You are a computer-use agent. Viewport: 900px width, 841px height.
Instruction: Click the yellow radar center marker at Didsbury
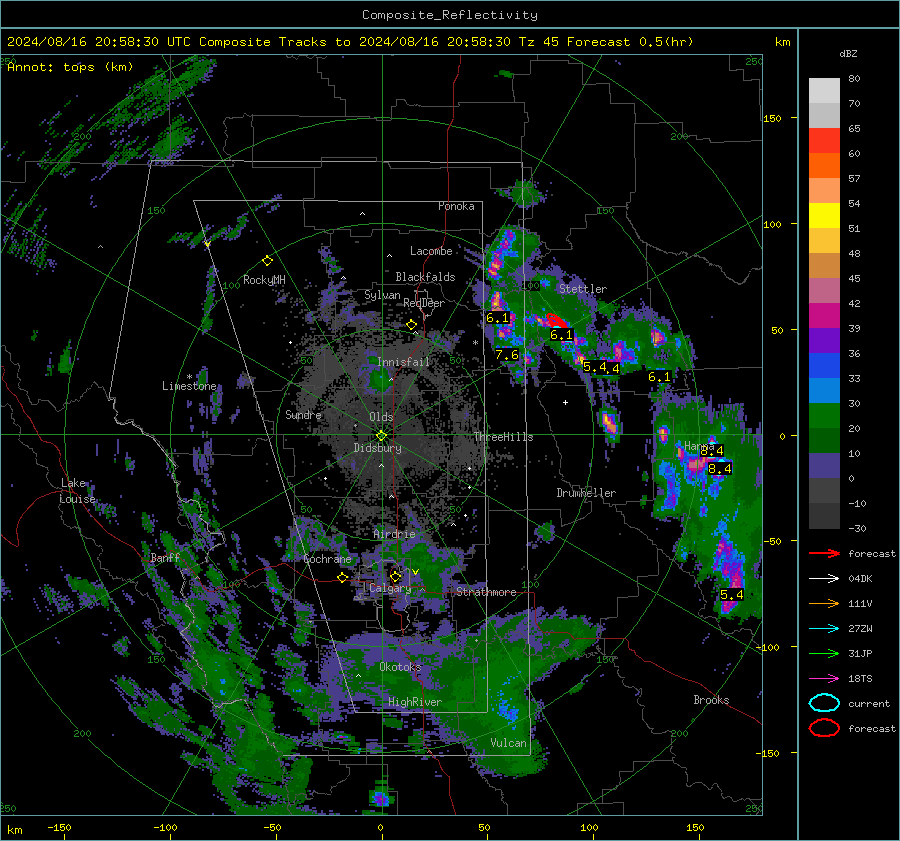381,436
